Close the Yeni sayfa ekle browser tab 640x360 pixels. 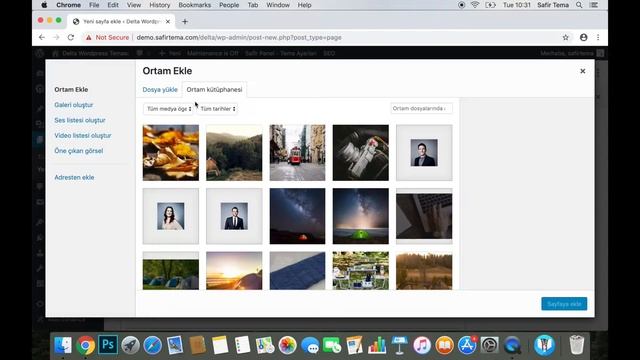click(168, 21)
